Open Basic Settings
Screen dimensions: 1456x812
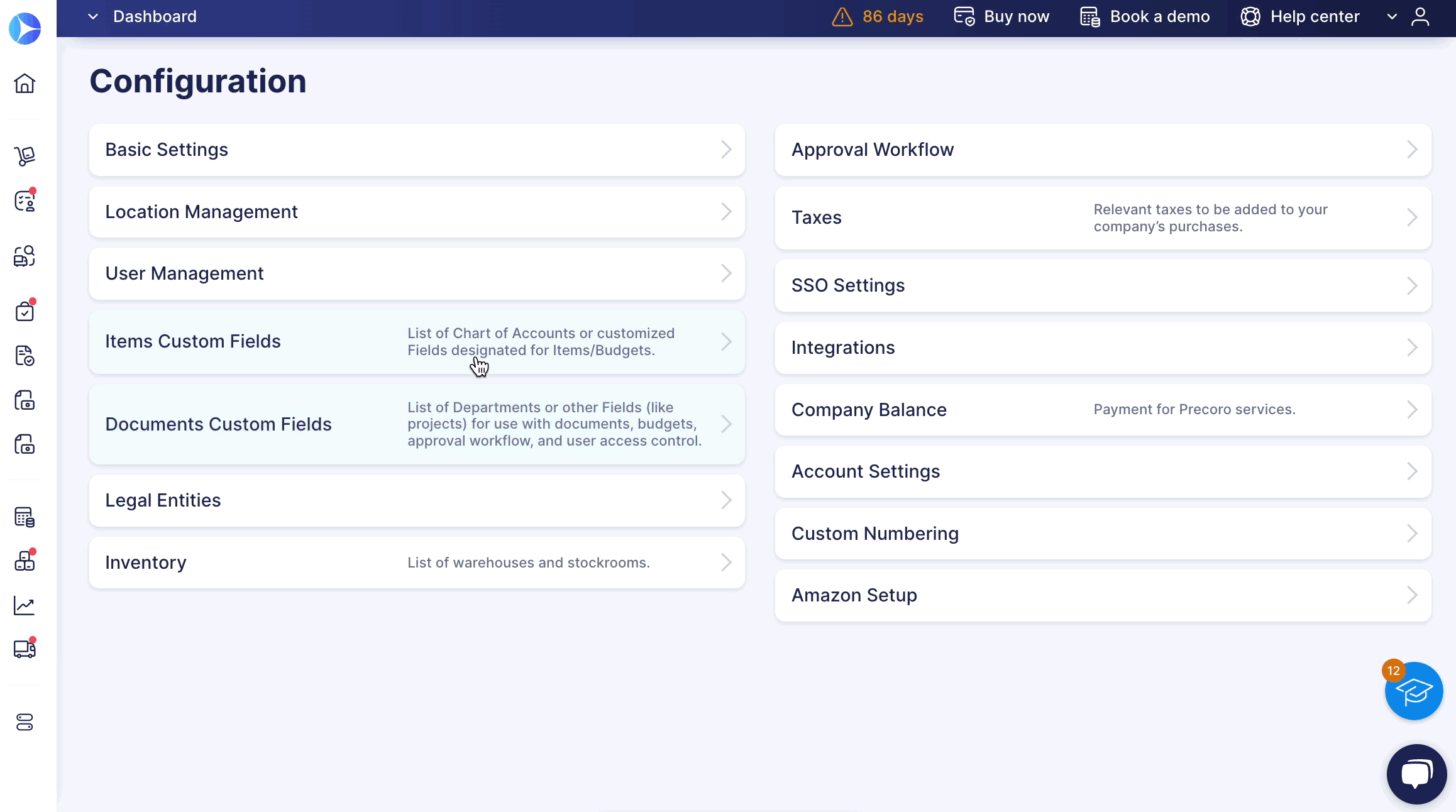(417, 150)
